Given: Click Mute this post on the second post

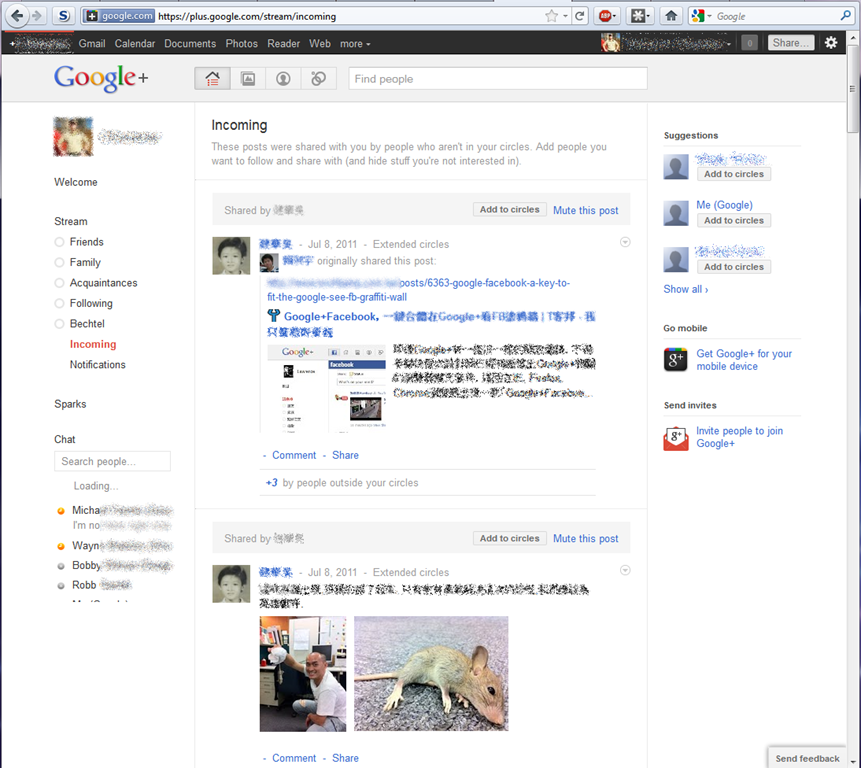Looking at the screenshot, I should pyautogui.click(x=585, y=539).
